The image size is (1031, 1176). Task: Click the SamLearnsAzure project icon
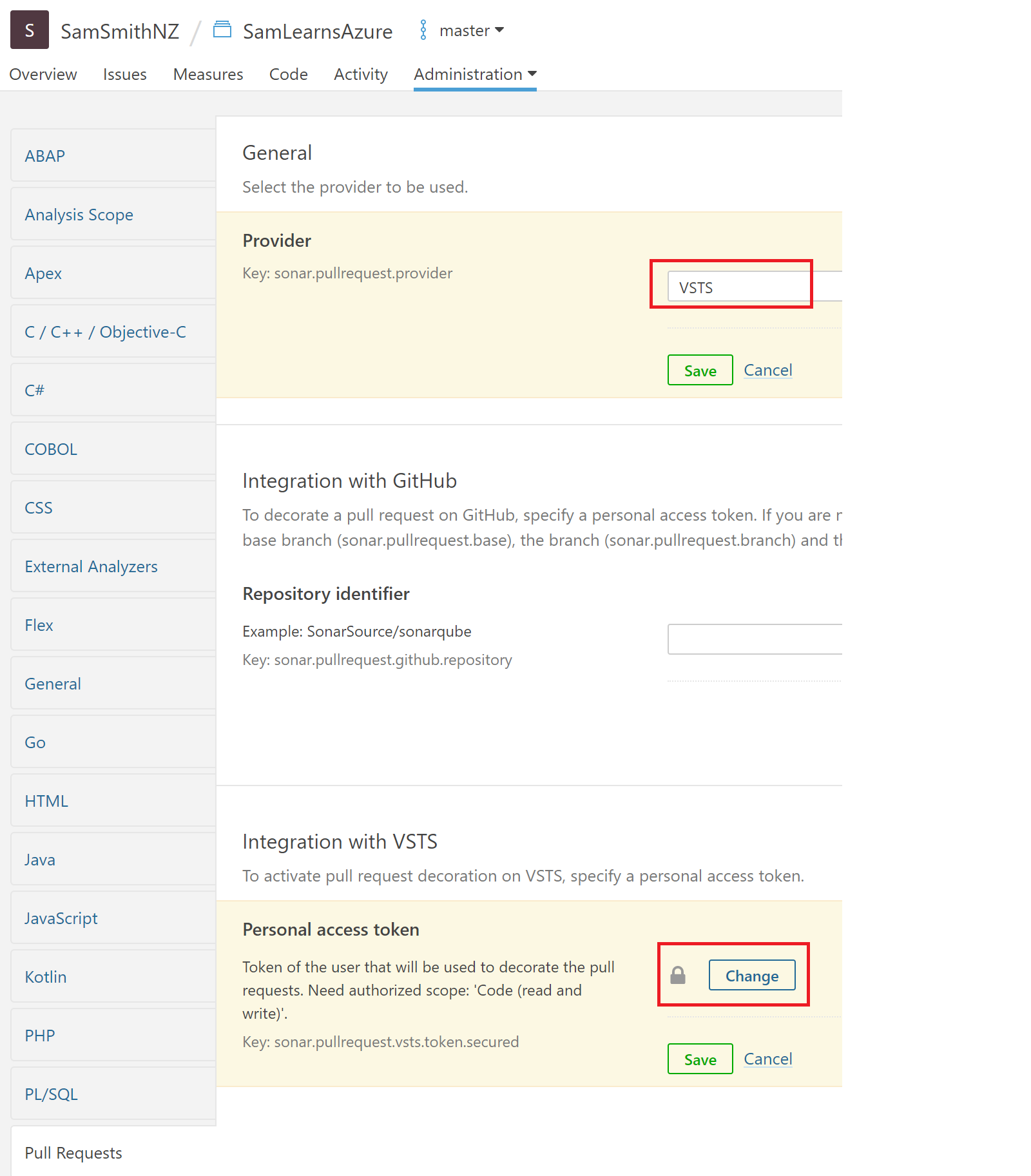222,30
